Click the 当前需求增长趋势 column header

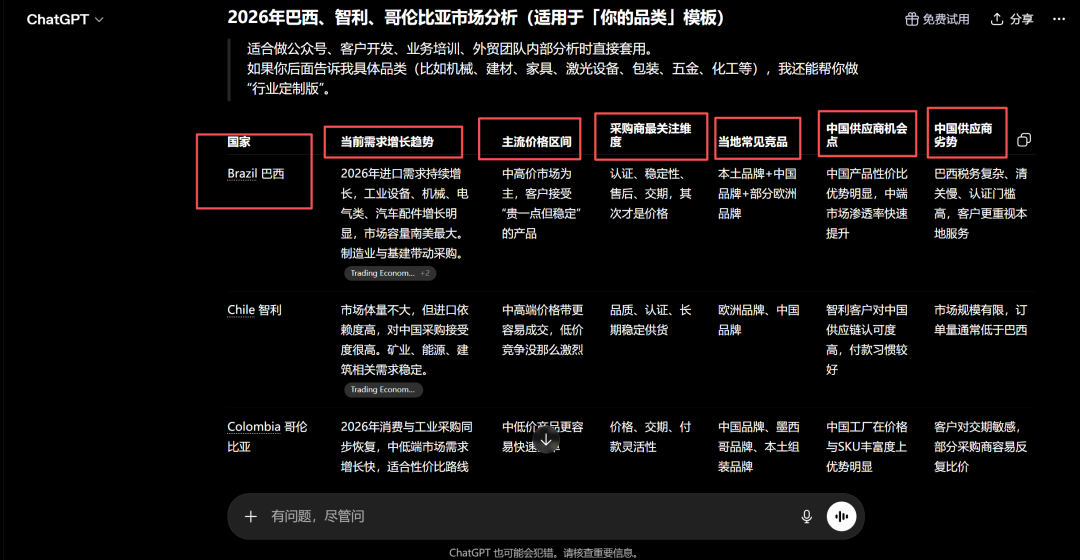pos(387,142)
